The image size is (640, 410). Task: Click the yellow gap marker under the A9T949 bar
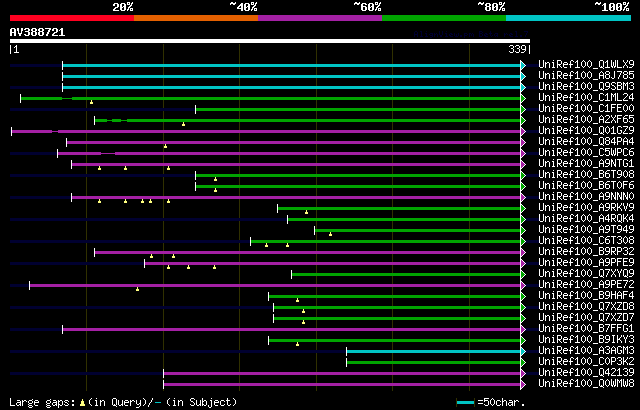[330, 234]
